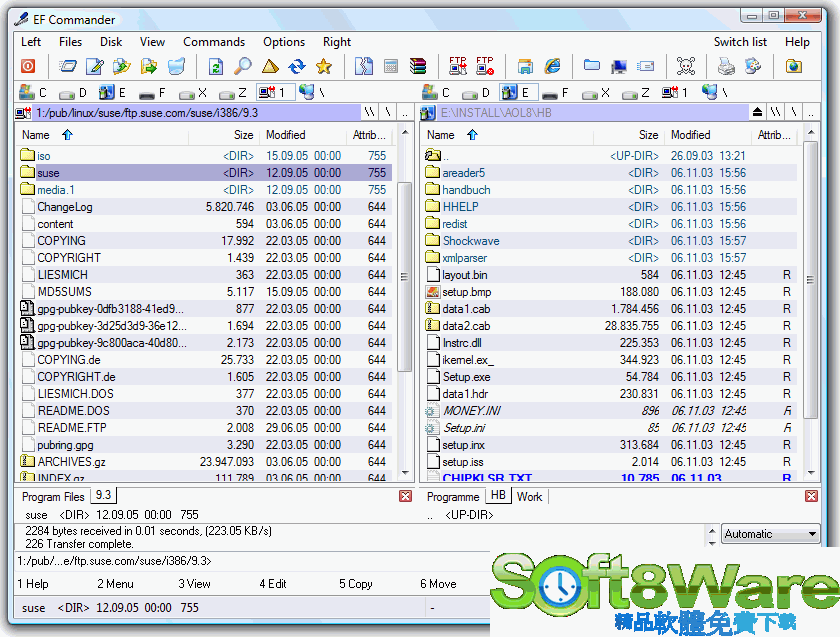Sort right panel by Attrib column
840x637 pixels.
point(774,135)
